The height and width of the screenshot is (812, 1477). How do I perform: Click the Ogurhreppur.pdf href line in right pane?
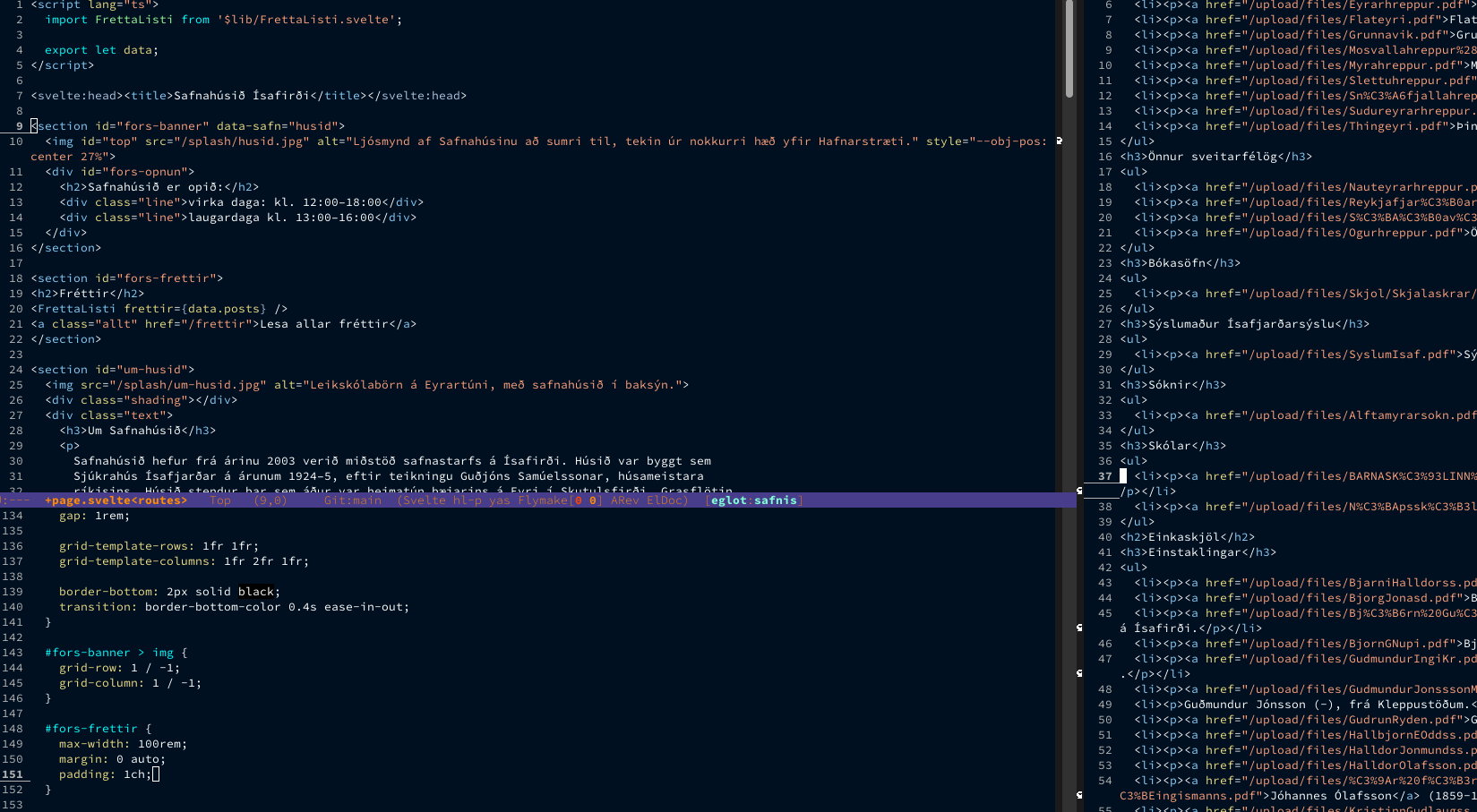click(x=1305, y=233)
